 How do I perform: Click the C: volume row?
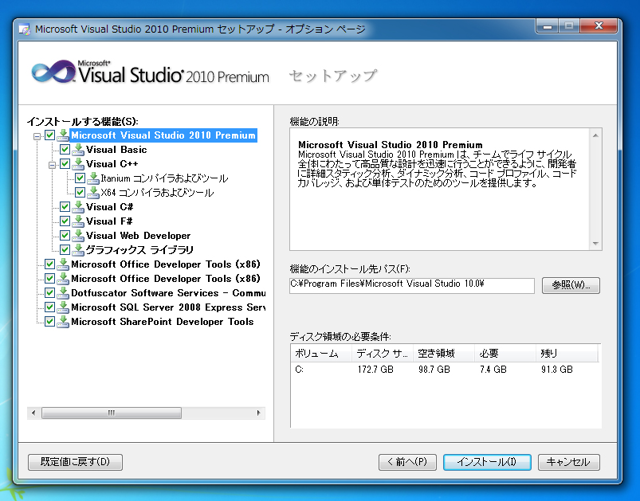(444, 370)
